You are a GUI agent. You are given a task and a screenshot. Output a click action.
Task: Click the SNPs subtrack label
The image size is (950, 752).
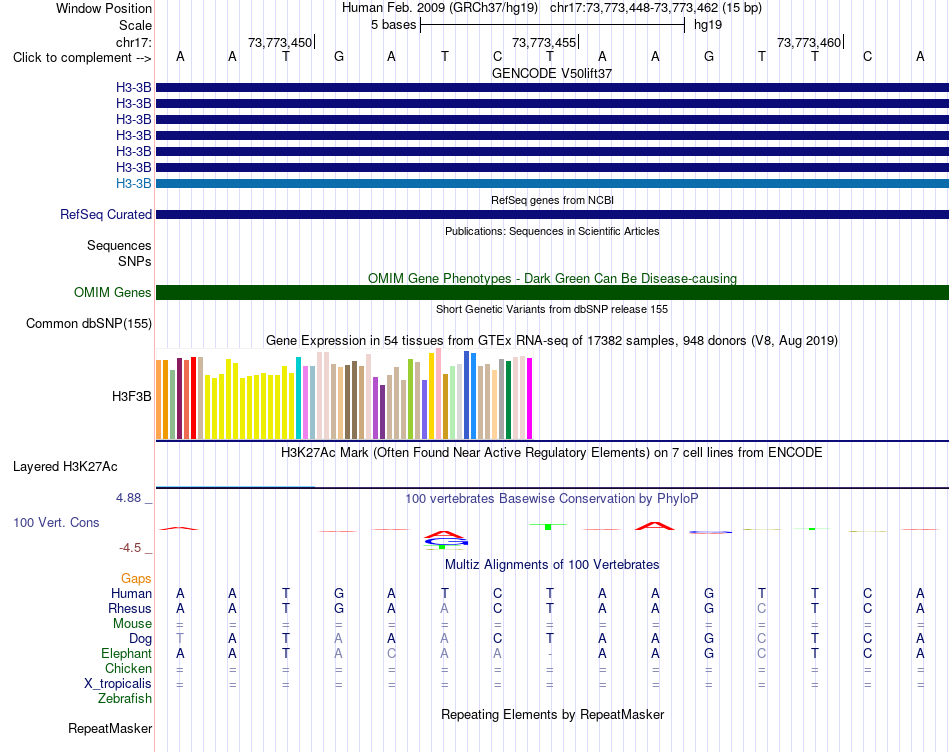coord(135,261)
